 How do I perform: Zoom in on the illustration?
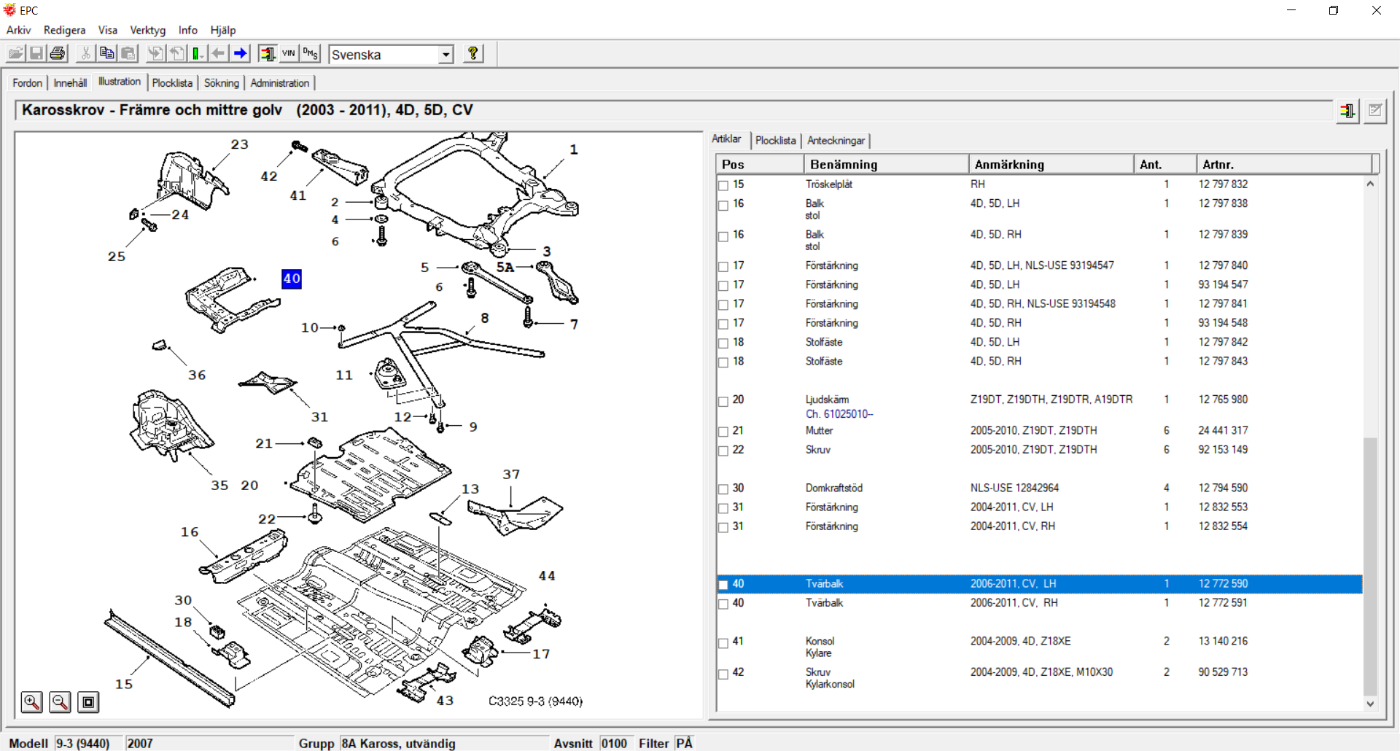tap(32, 701)
